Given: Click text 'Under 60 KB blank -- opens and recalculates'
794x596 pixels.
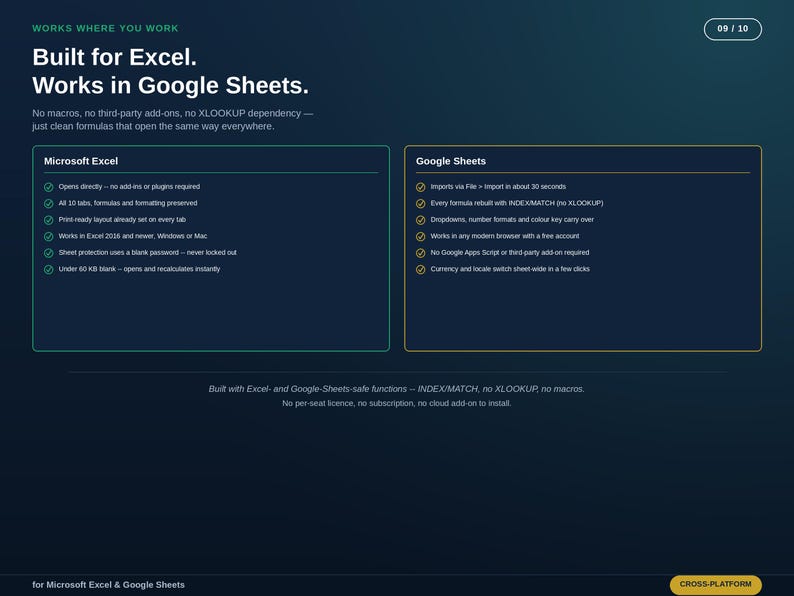Looking at the screenshot, I should [x=139, y=269].
